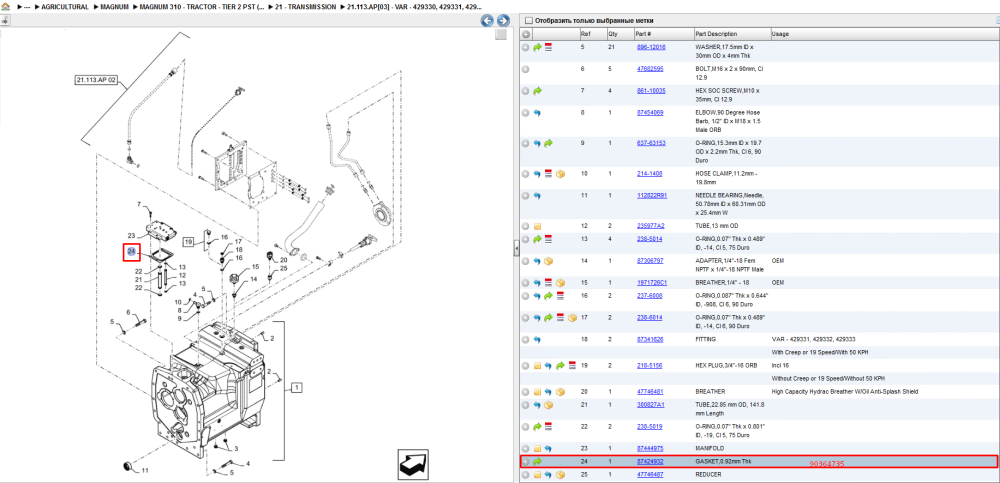1000x483 pixels.
Task: Go to previous diagram with left arrow
Action: (x=487, y=20)
